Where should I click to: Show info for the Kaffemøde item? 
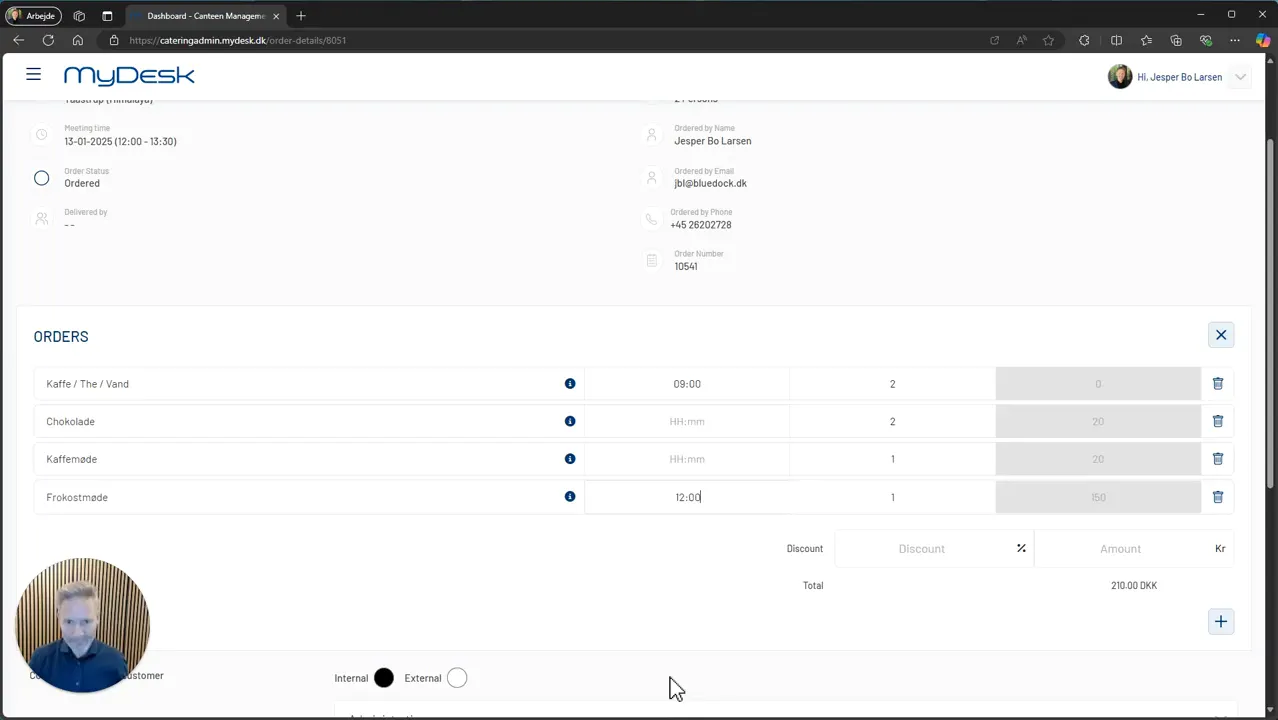570,459
